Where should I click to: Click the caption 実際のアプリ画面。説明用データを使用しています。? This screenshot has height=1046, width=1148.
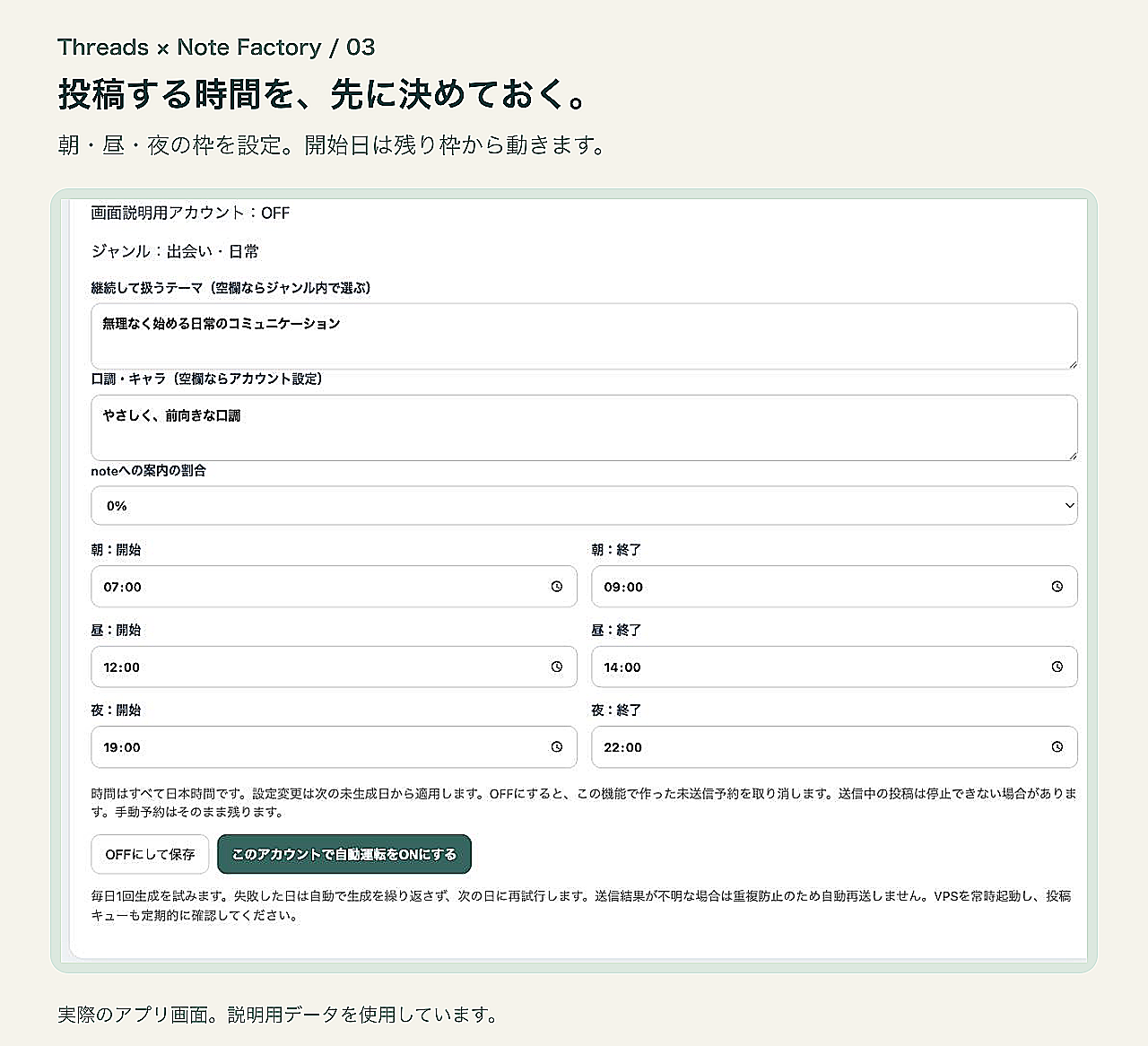(278, 1015)
